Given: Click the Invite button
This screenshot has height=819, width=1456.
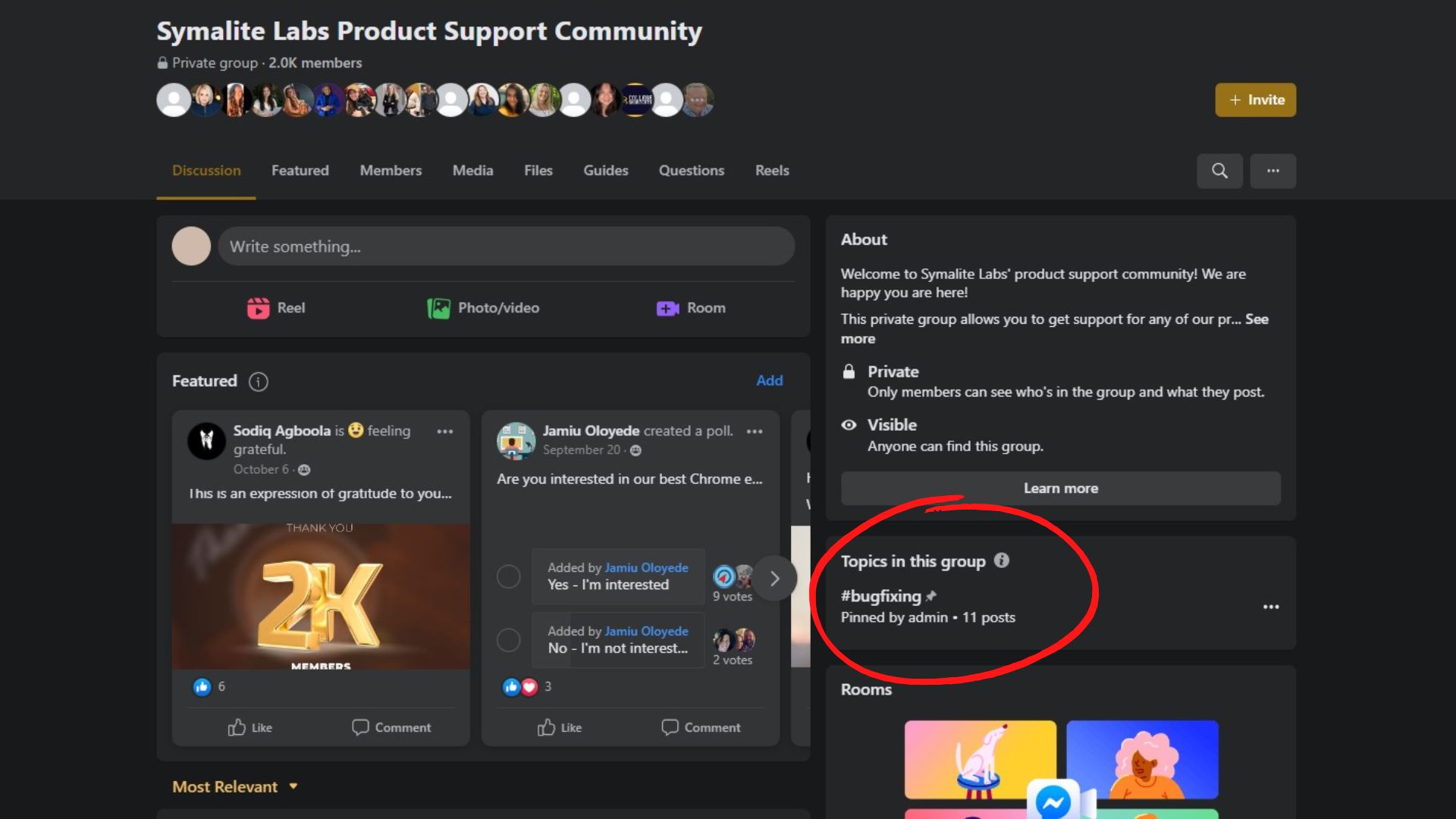Looking at the screenshot, I should (1255, 100).
